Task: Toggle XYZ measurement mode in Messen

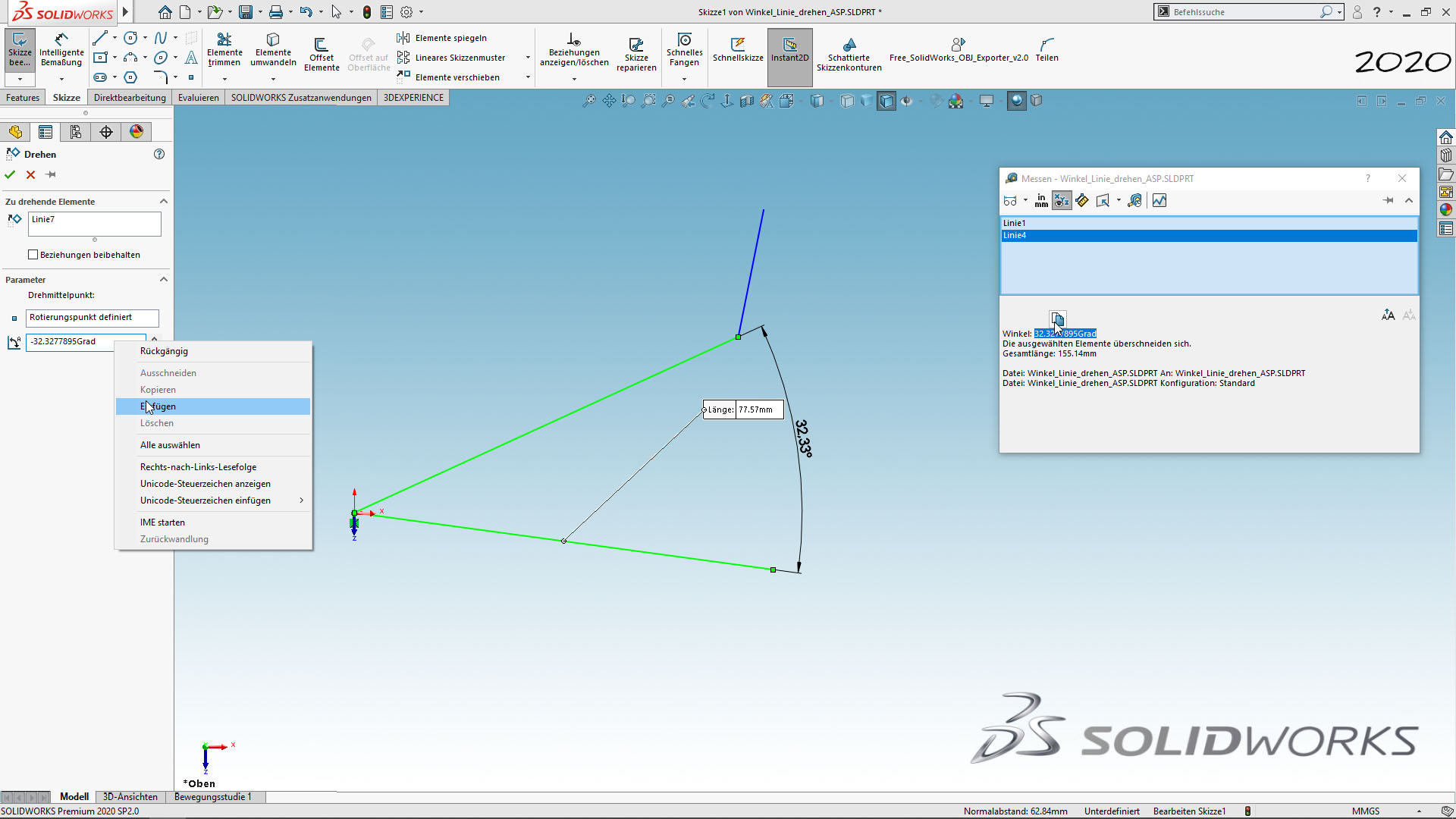Action: click(1062, 200)
